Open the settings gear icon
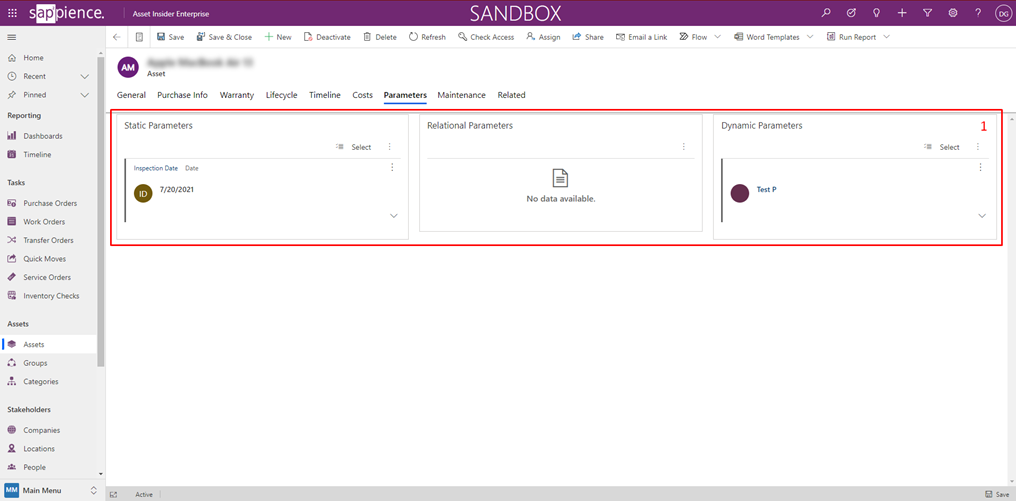 click(953, 13)
